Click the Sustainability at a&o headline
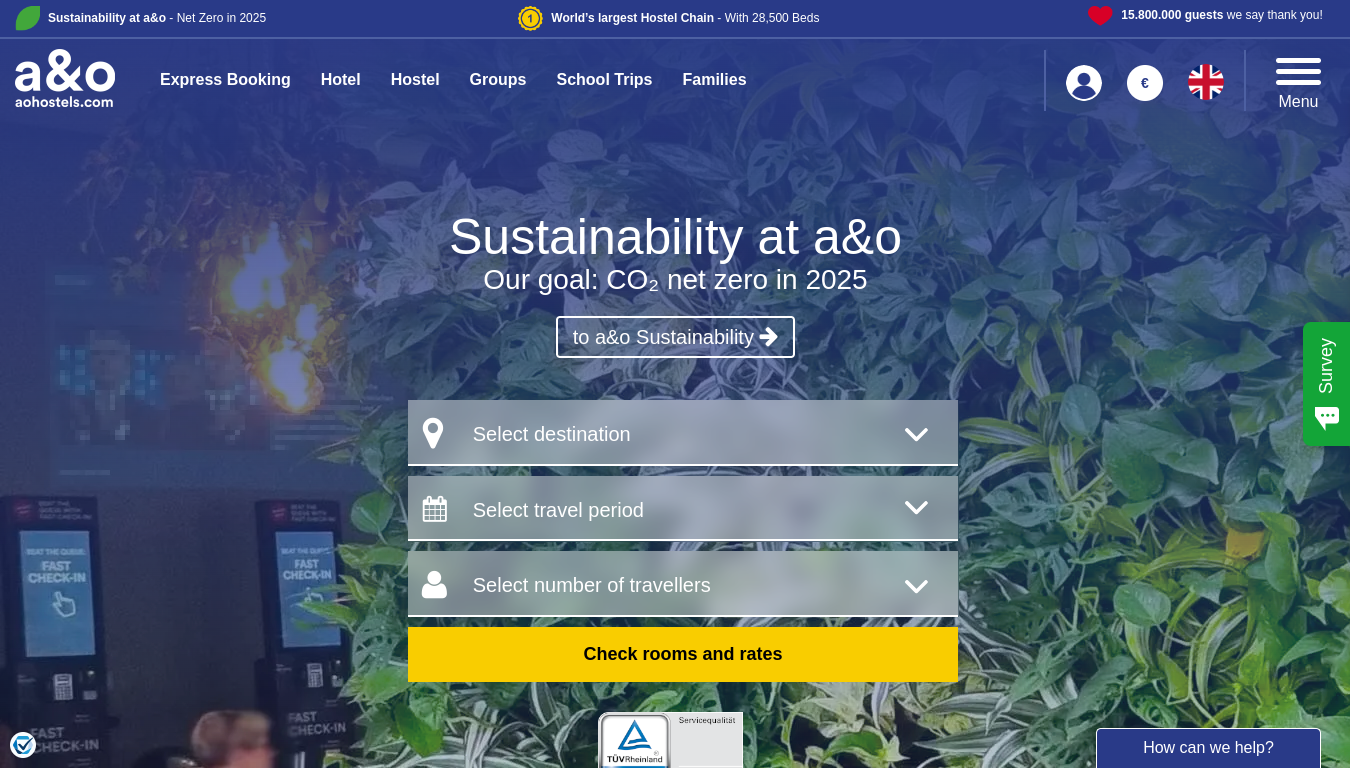 [675, 237]
